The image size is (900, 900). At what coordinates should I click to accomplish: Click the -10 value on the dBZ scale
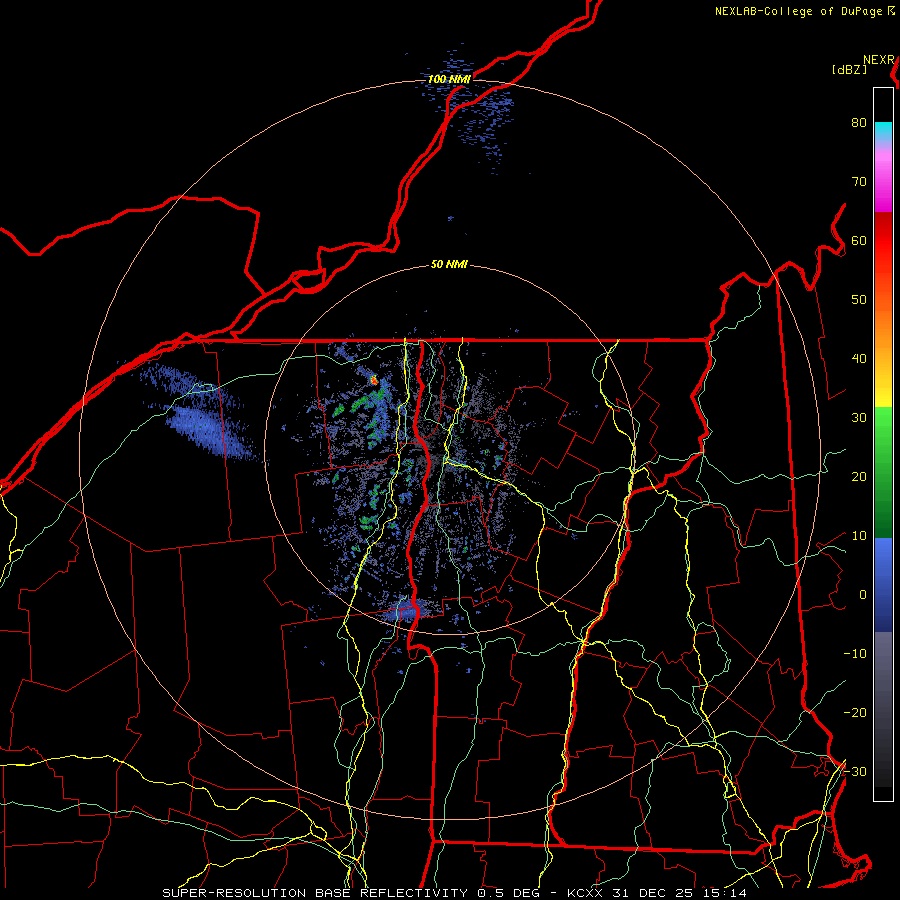coord(855,654)
